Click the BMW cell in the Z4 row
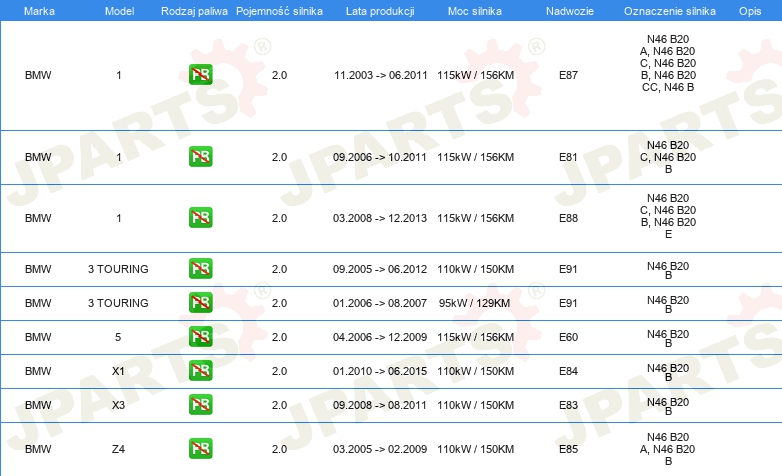Screen dimensions: 782x476 click(38, 449)
